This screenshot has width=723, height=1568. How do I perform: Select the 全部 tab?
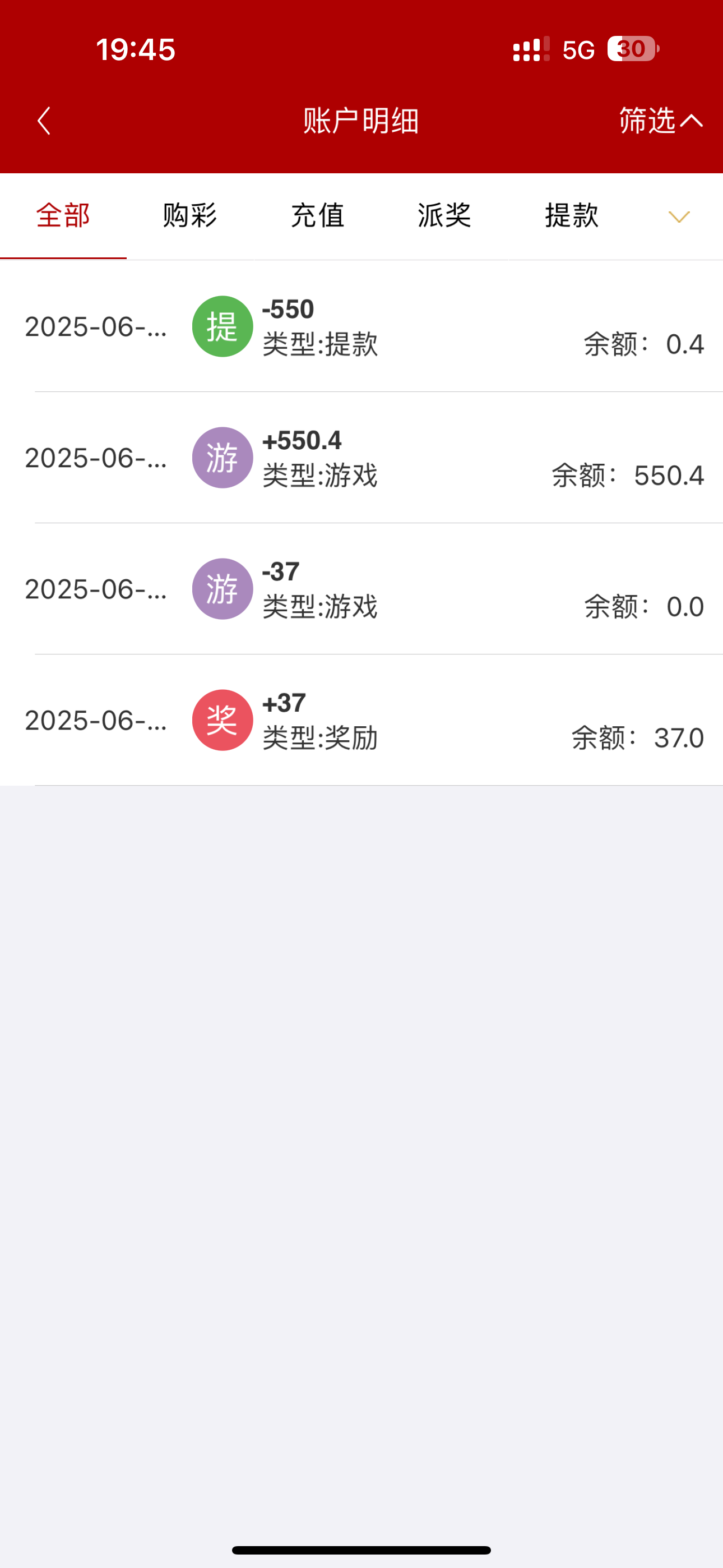pyautogui.click(x=63, y=215)
